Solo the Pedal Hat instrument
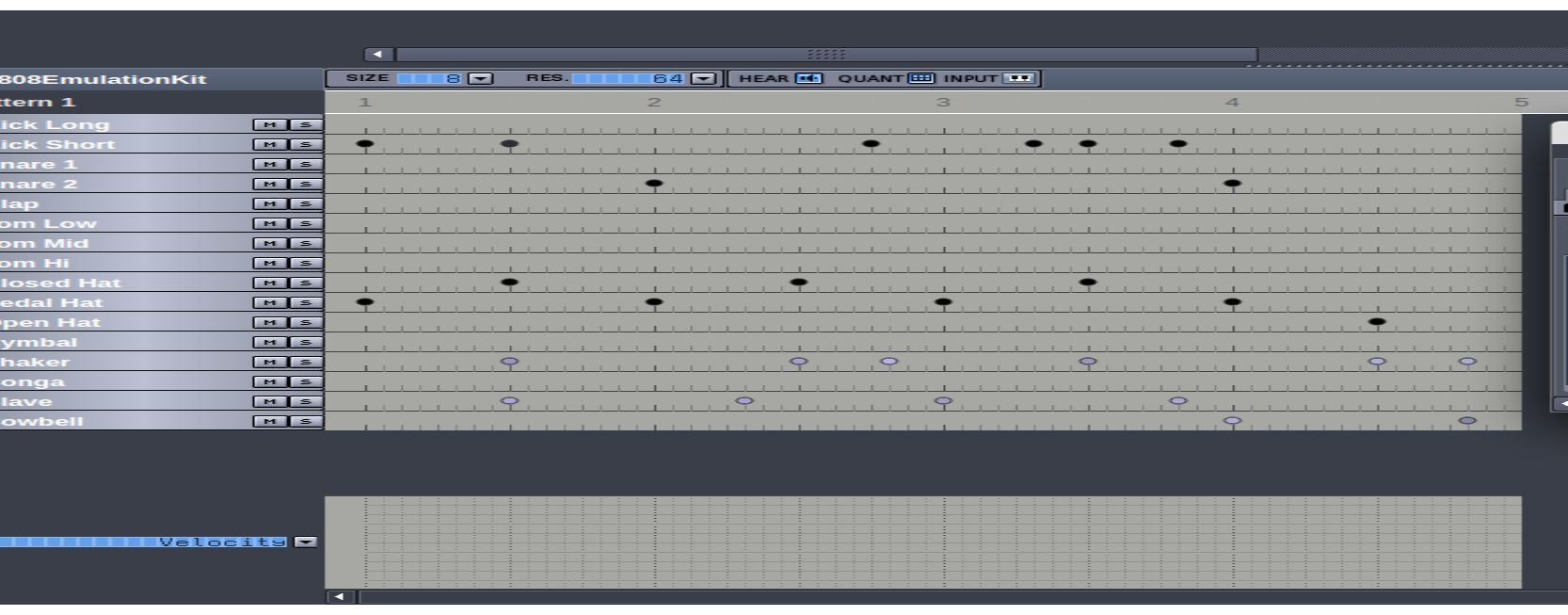This screenshot has width=1568, height=615. [x=305, y=302]
